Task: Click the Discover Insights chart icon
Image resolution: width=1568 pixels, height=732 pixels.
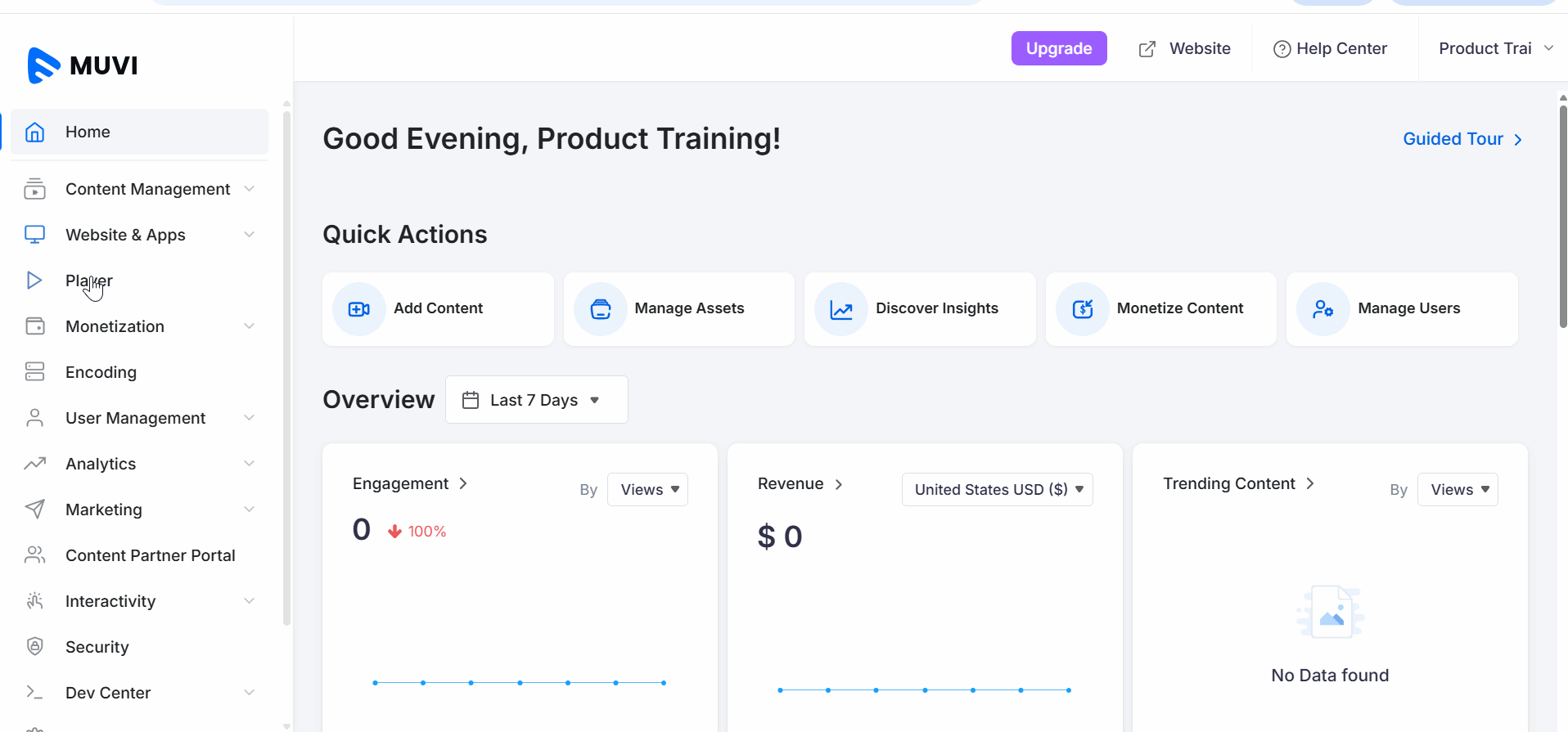Action: pyautogui.click(x=841, y=309)
